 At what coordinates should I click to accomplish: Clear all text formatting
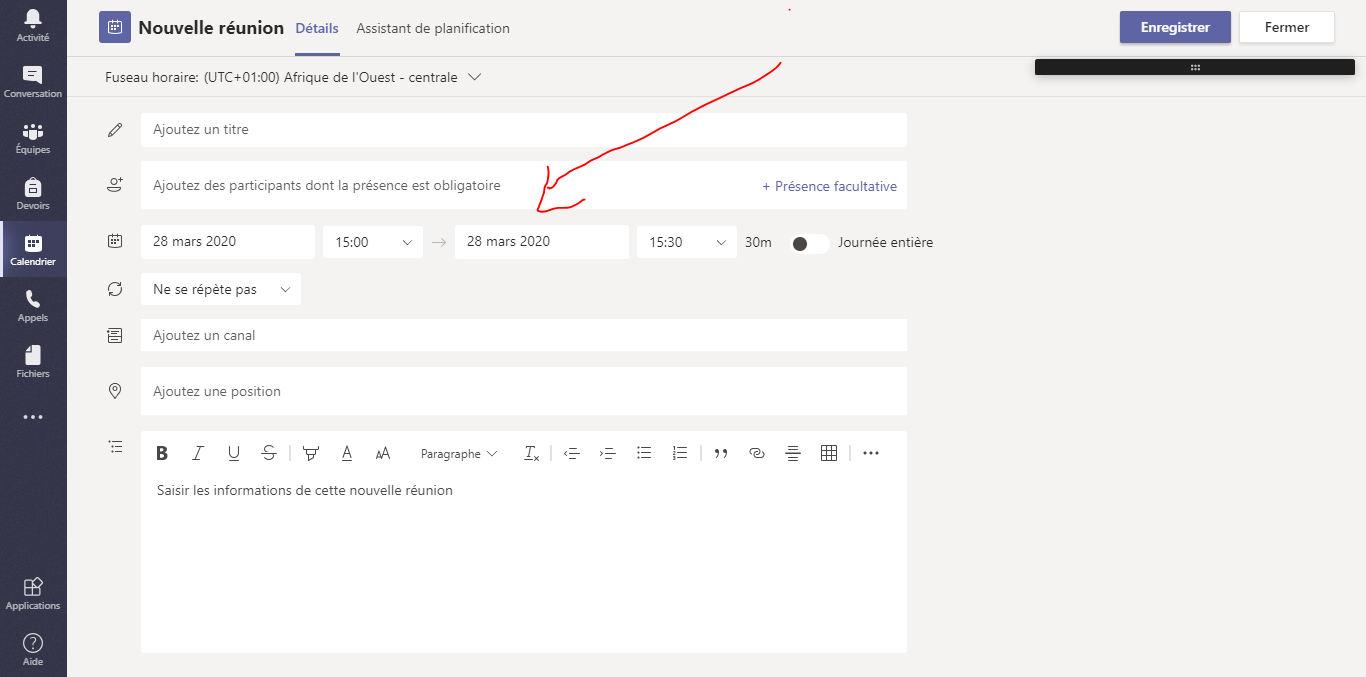click(531, 453)
